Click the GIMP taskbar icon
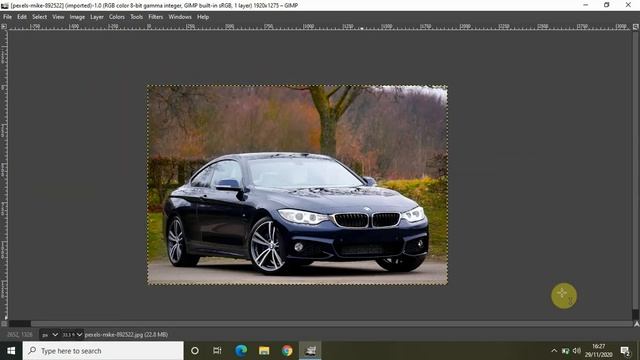This screenshot has height=360, width=640. coord(310,351)
